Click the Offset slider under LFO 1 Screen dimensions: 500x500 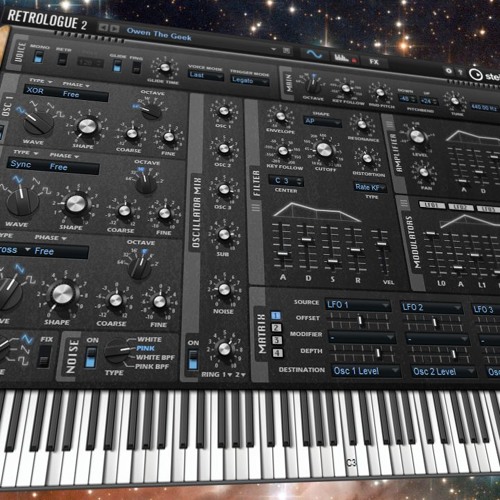pos(359,320)
